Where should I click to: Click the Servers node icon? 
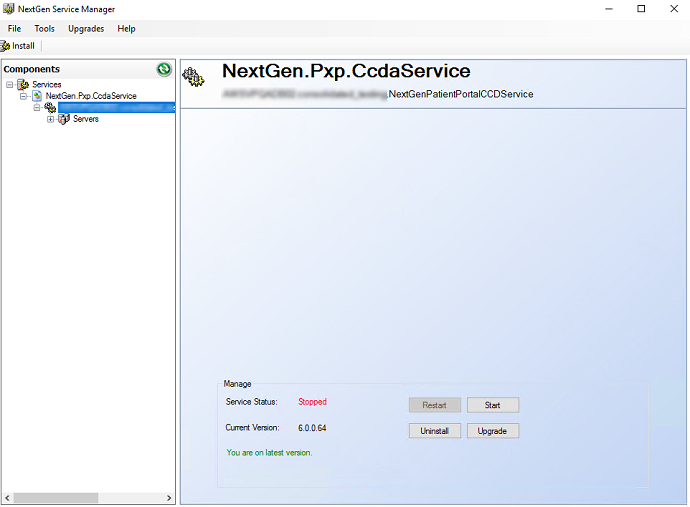pos(64,119)
